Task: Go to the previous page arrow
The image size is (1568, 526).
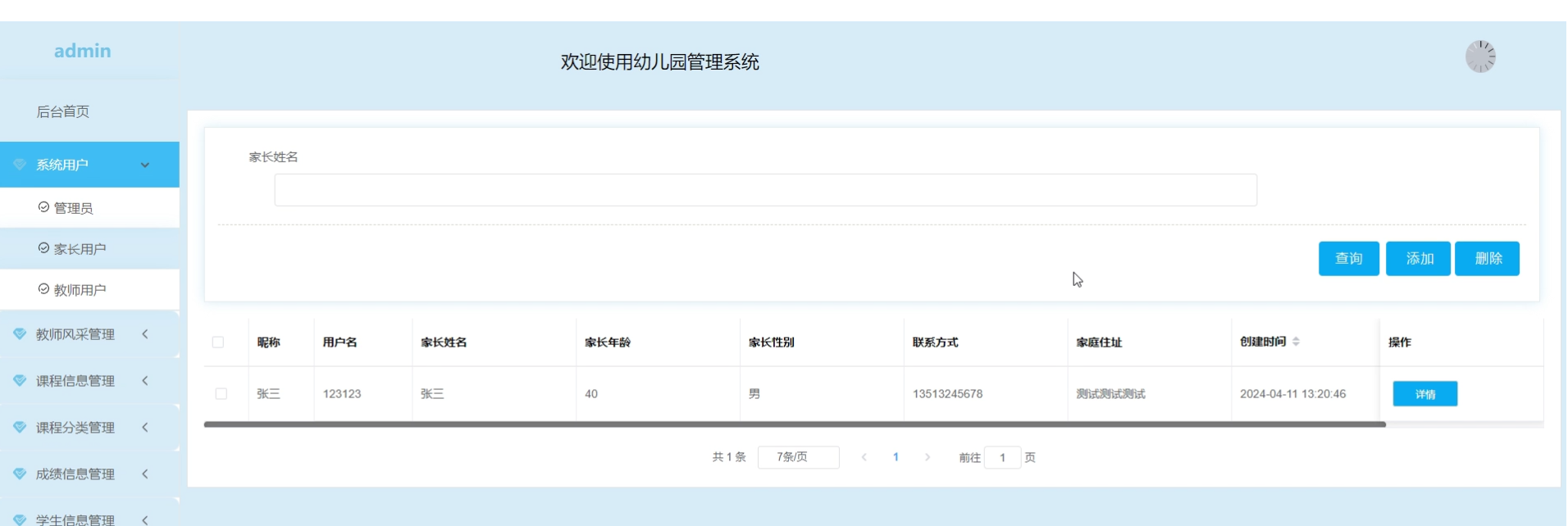Action: [x=864, y=457]
